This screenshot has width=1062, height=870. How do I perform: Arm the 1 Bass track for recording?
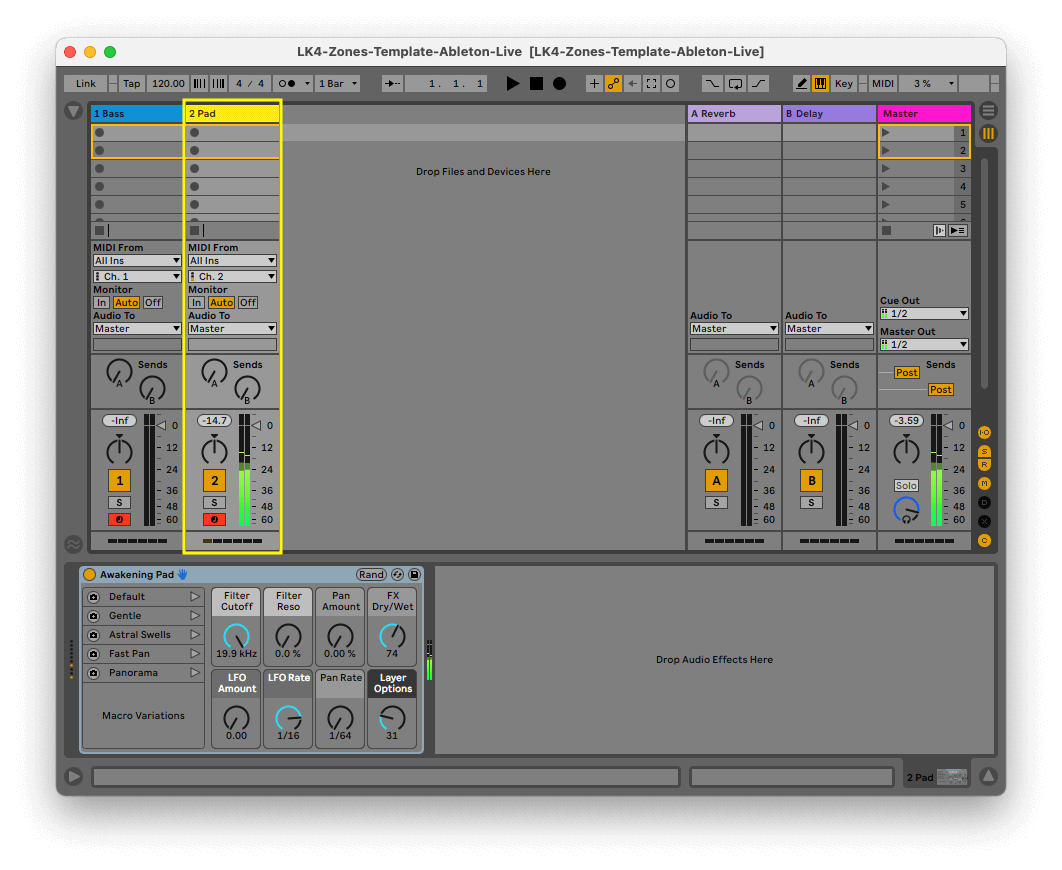(119, 519)
